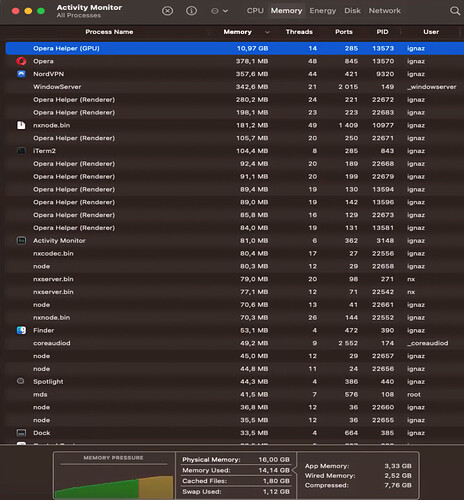464x500 pixels.
Task: Select the Opera process name
Action: (x=43, y=61)
